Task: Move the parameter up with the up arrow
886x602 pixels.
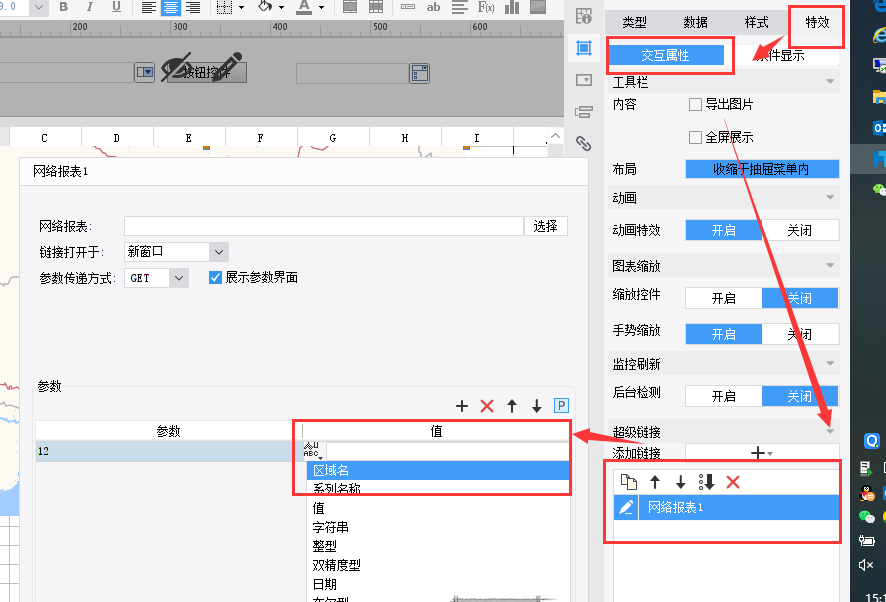Action: [x=512, y=406]
